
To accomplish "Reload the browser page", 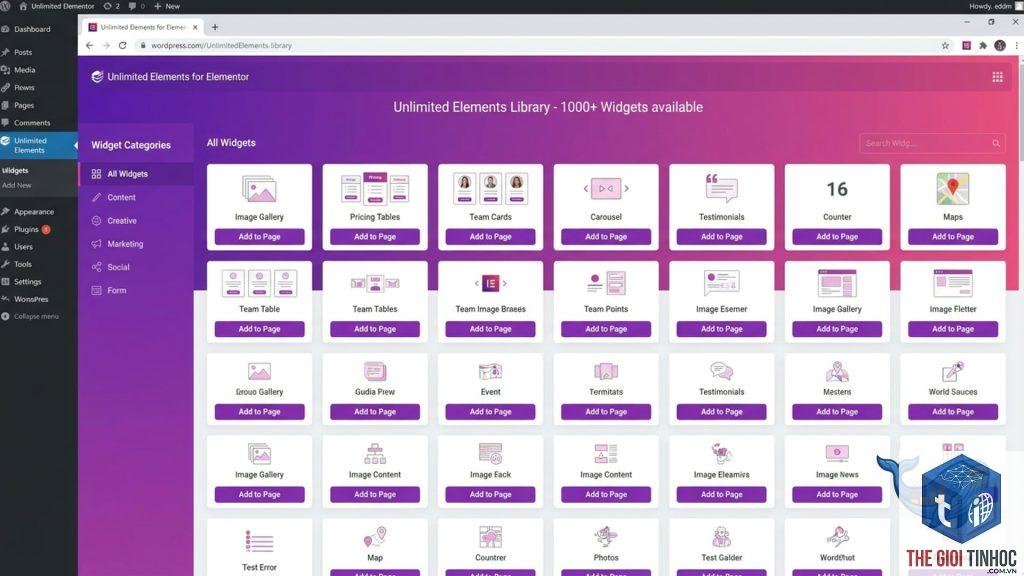I will [x=122, y=46].
